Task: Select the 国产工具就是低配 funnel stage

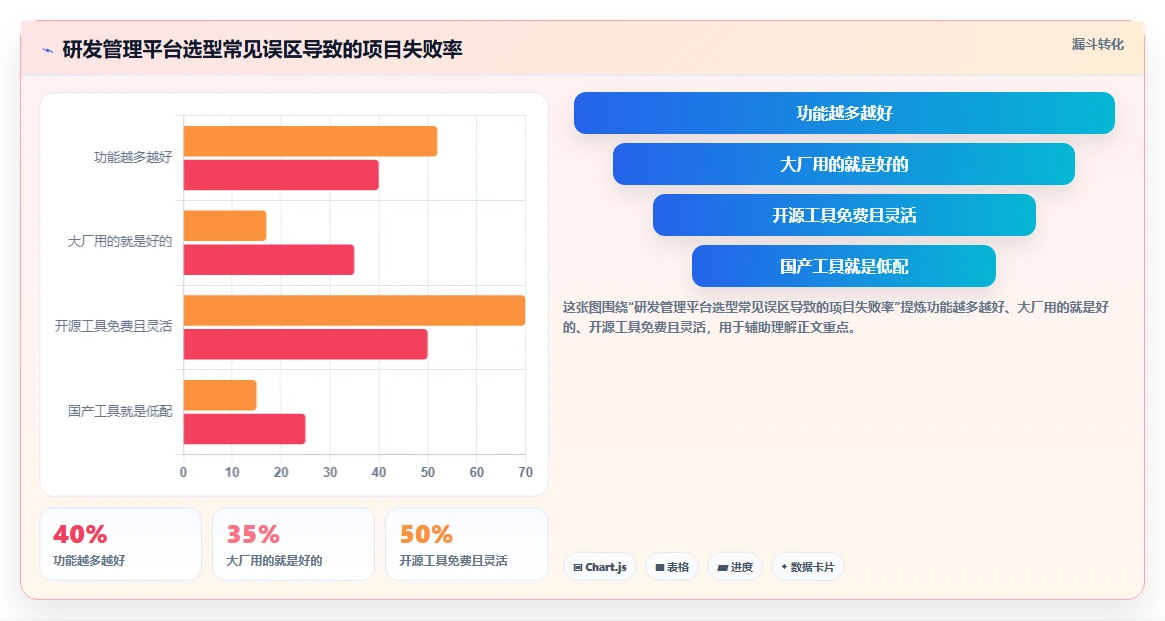Action: (x=844, y=266)
